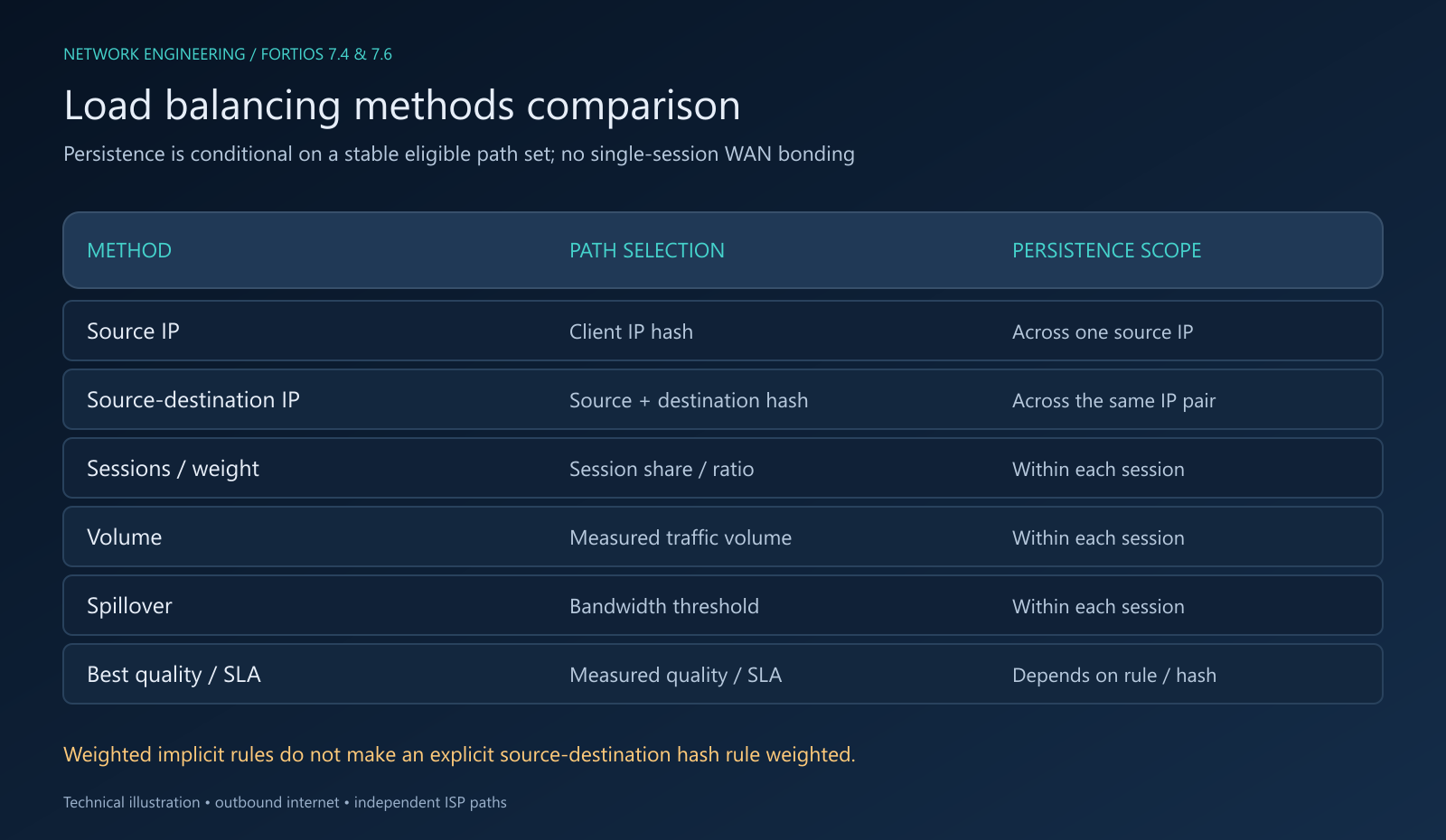1446x840 pixels.
Task: Click the 'Technical illustration' footer caption
Action: pos(285,802)
